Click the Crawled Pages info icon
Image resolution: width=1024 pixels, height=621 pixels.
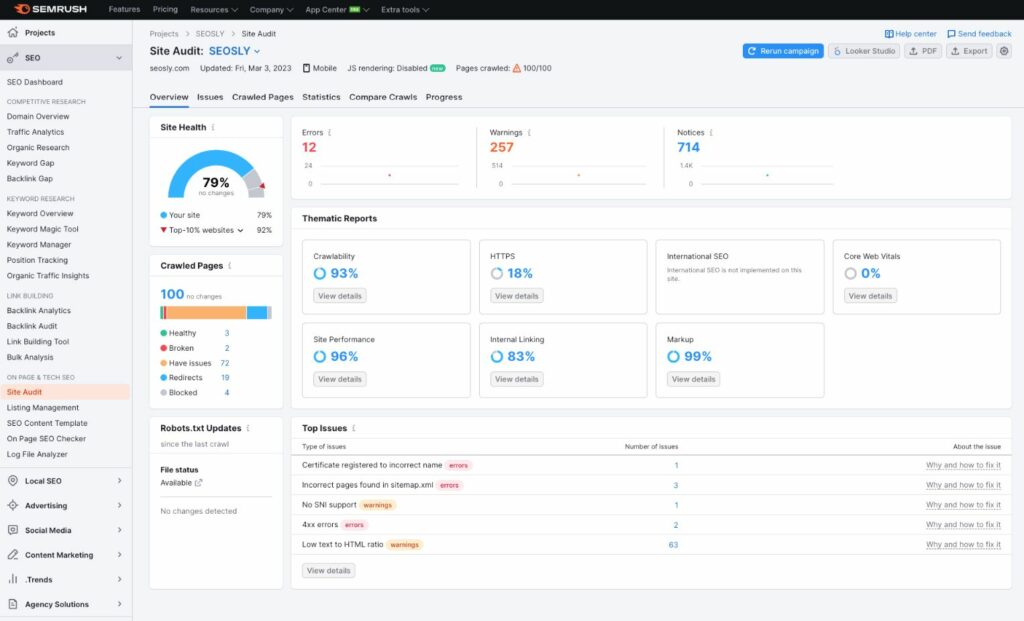230,266
